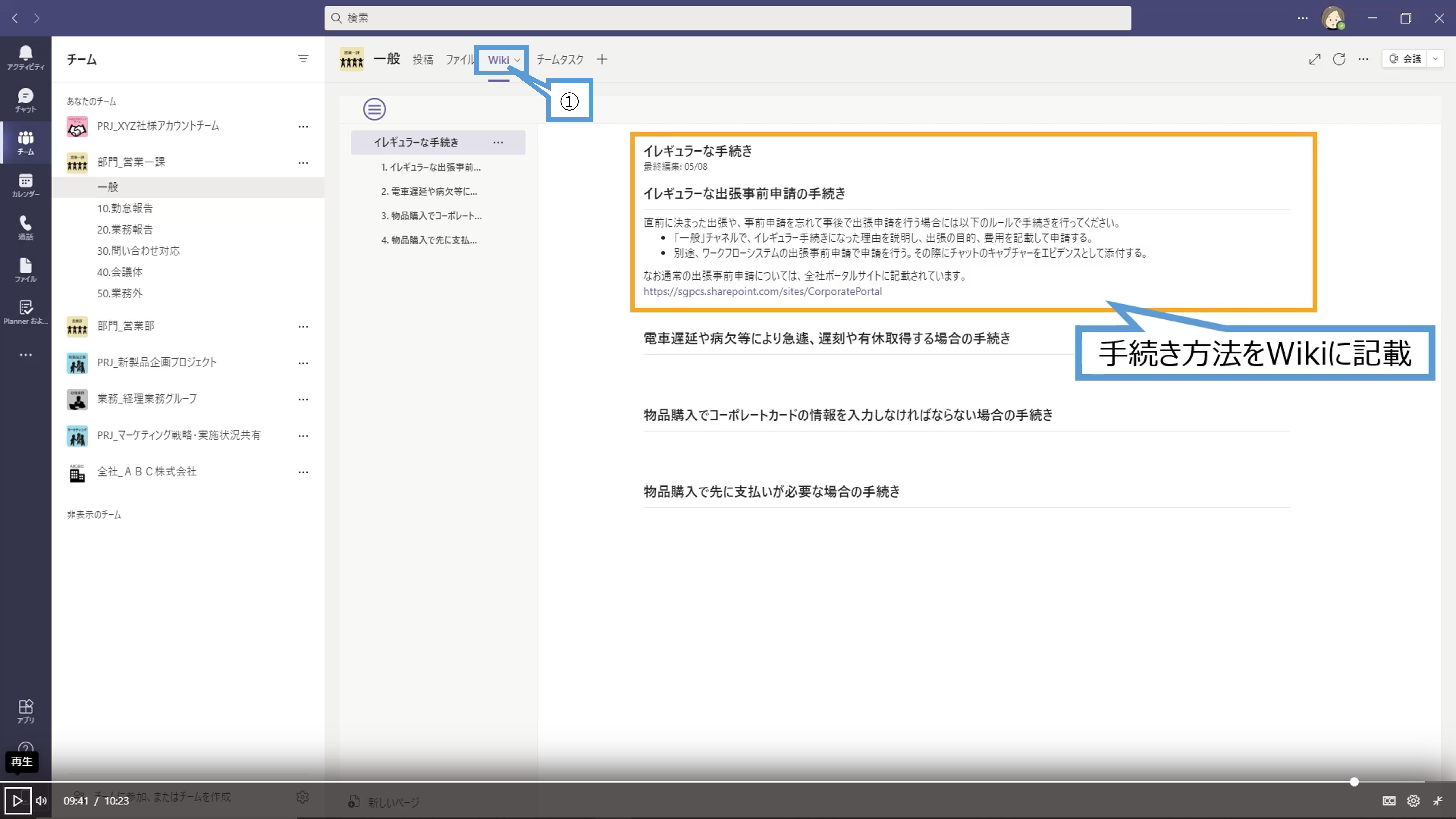Toggle the Wiki page list hamburger icon

374,109
